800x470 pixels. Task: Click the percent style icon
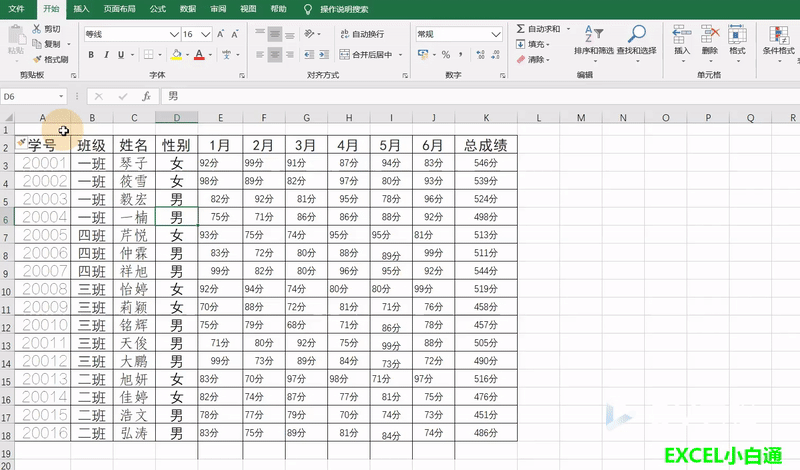coord(446,54)
